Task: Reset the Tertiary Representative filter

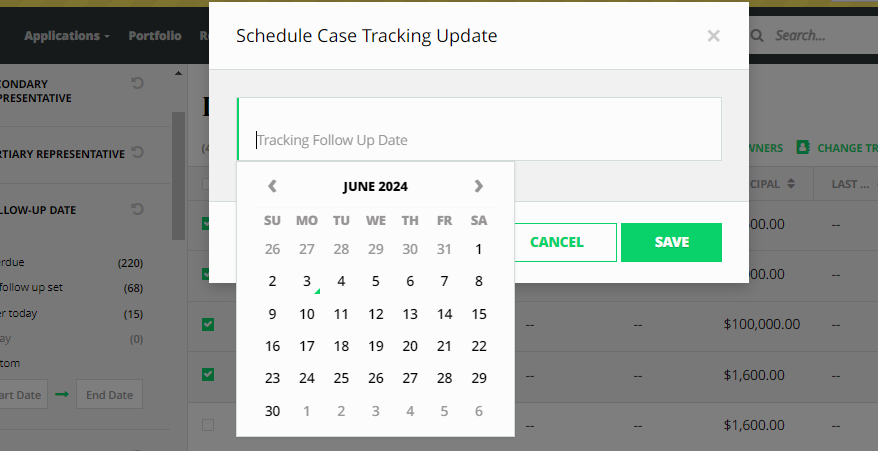Action: tap(138, 153)
